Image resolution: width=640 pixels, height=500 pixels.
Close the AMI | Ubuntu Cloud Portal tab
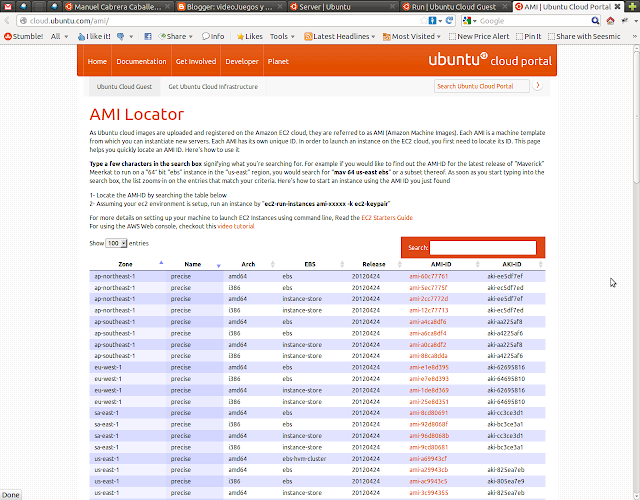(x=618, y=7)
